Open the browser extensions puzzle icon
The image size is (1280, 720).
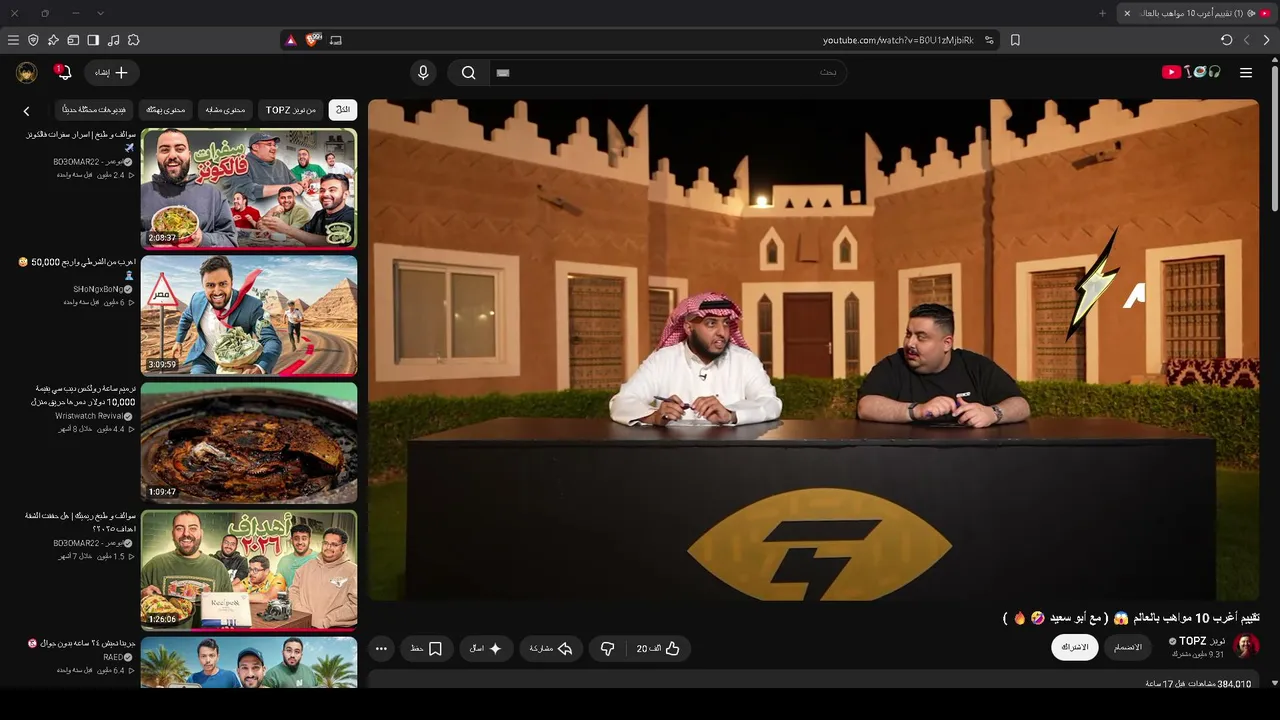coord(133,40)
